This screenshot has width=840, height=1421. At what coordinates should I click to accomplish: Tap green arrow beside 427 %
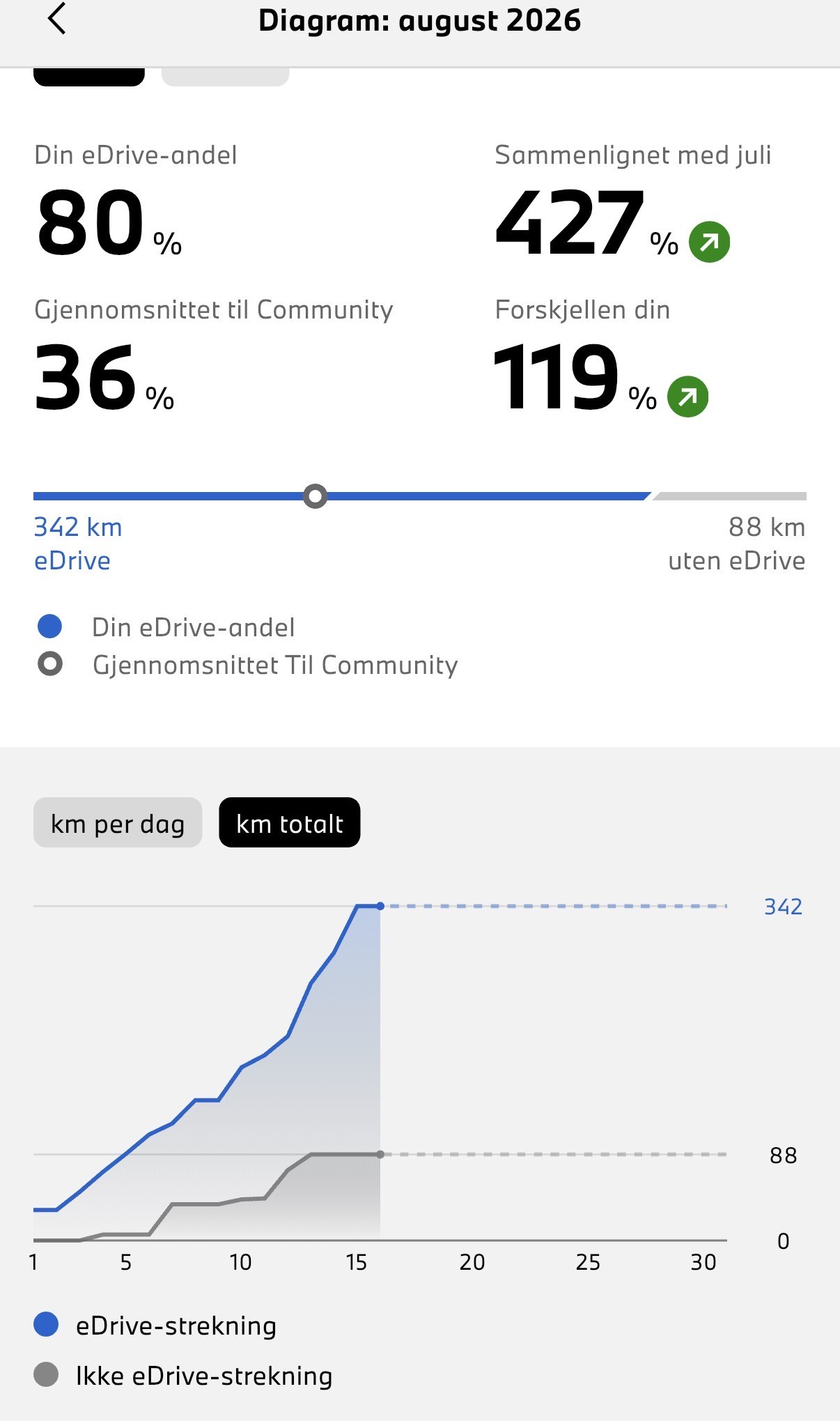tap(709, 242)
